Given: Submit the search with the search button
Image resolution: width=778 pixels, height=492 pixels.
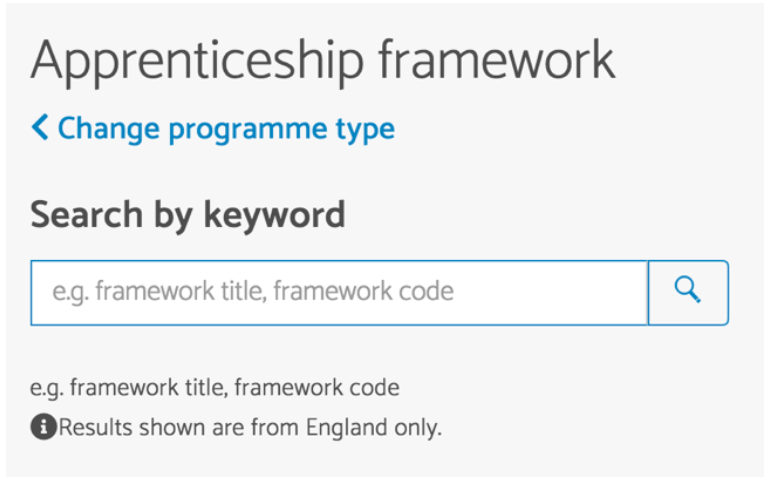Looking at the screenshot, I should tap(688, 293).
